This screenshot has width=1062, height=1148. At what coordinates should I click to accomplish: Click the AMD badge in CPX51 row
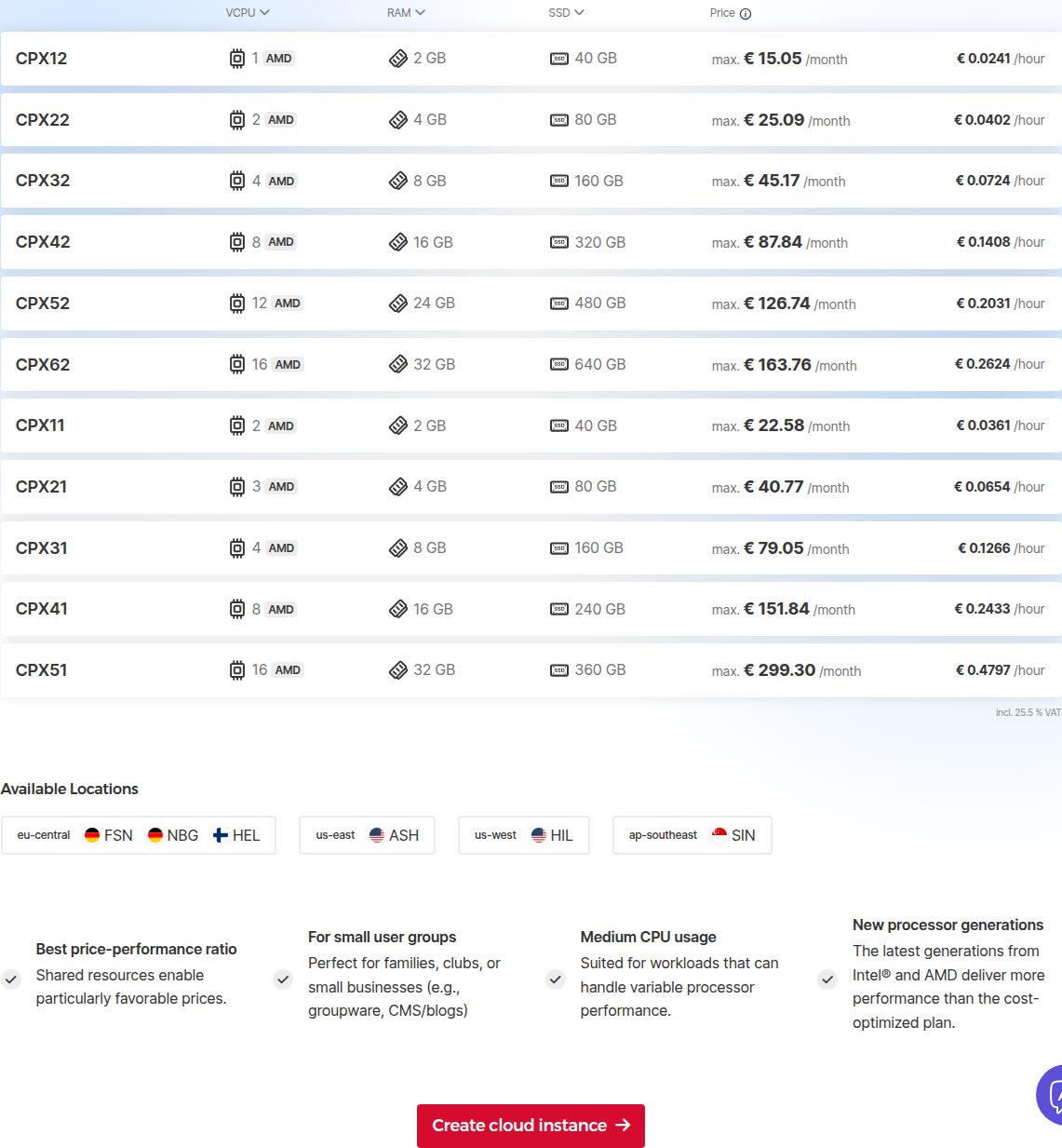point(288,670)
